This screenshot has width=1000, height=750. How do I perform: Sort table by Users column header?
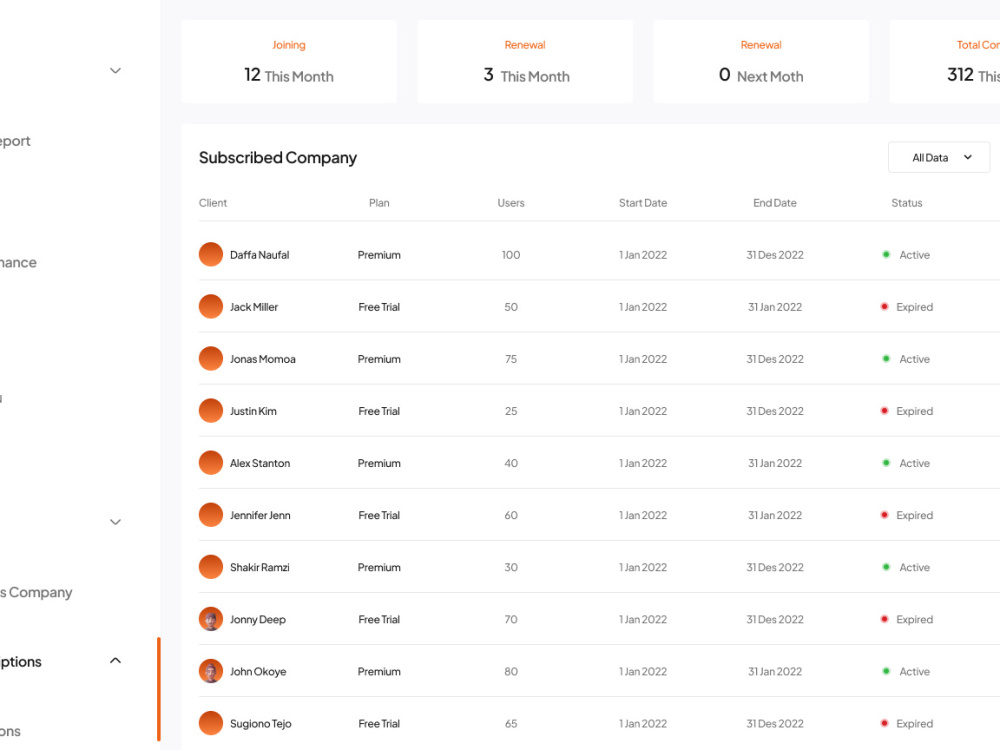click(x=511, y=203)
